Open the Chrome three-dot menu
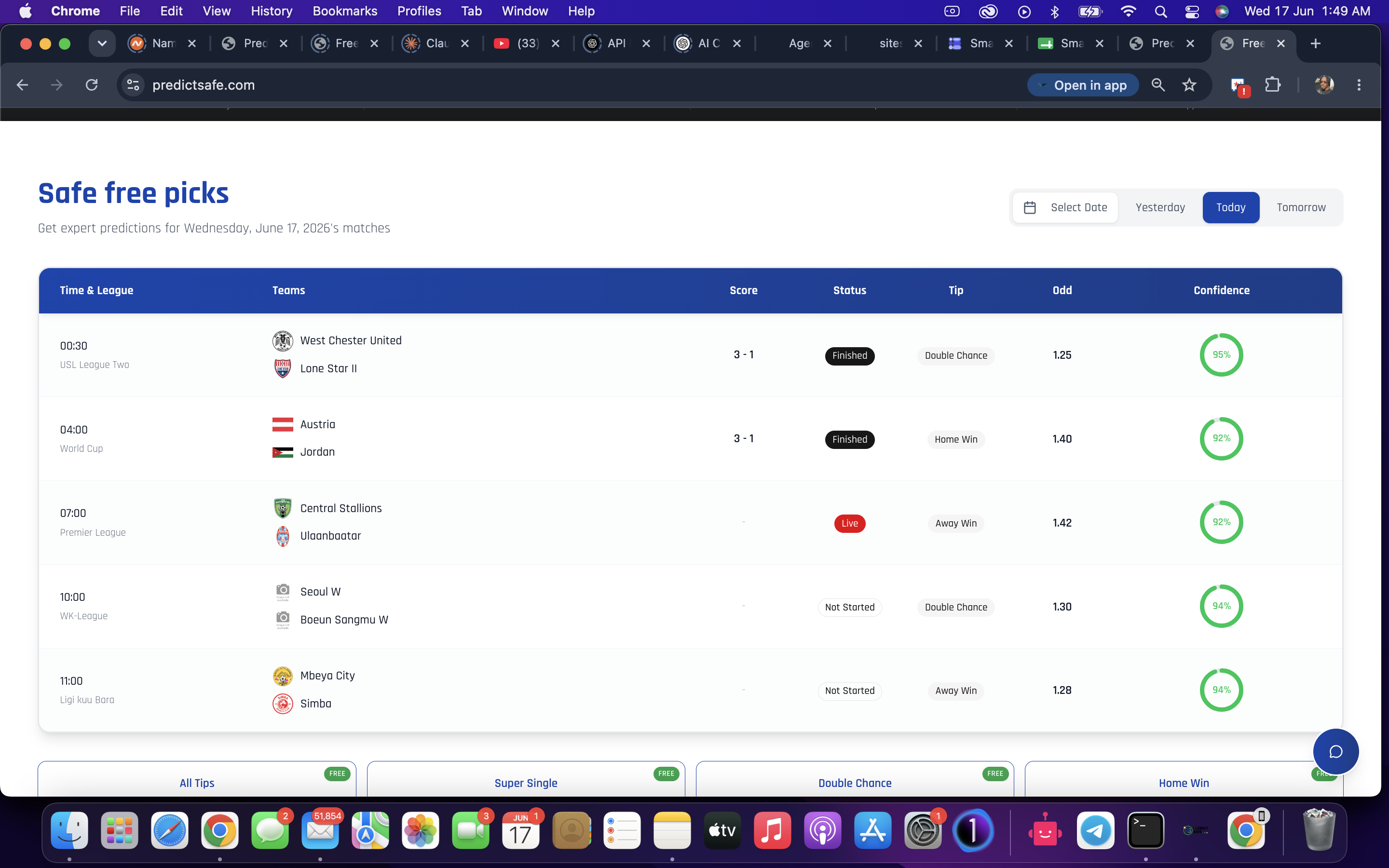 pyautogui.click(x=1359, y=85)
